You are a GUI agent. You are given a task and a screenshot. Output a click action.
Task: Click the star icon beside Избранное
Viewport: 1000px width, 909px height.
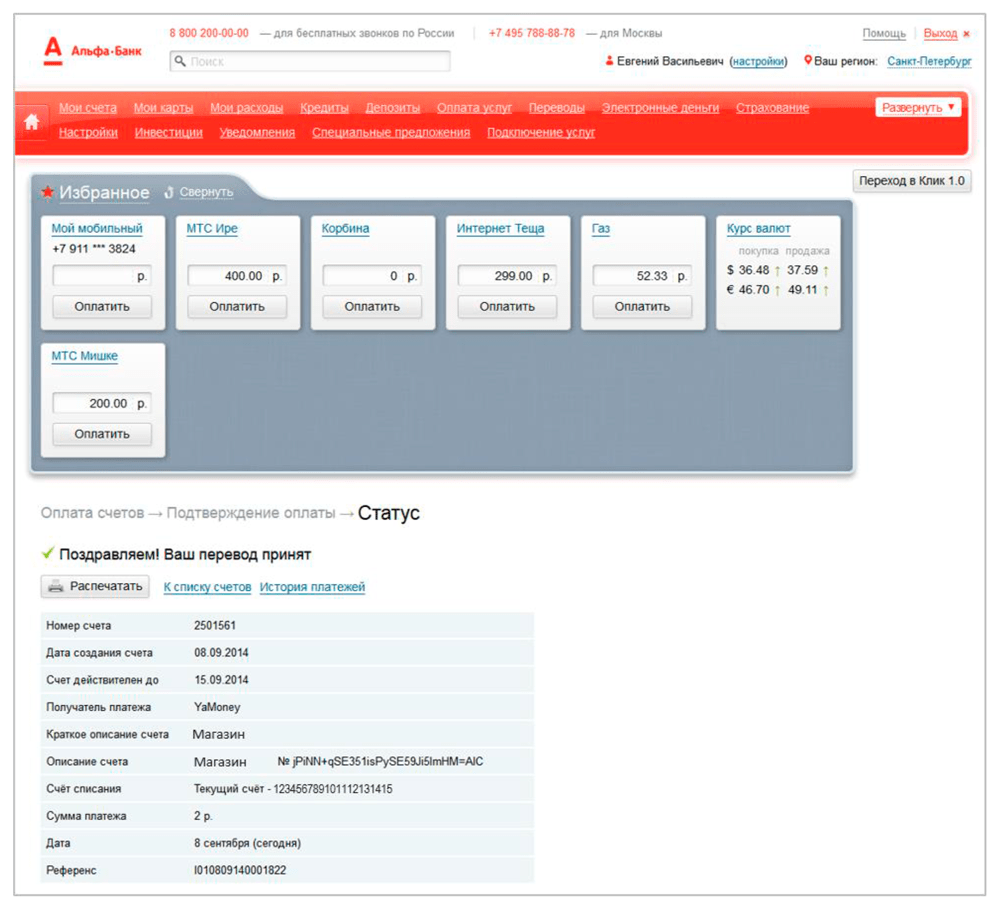tap(47, 192)
